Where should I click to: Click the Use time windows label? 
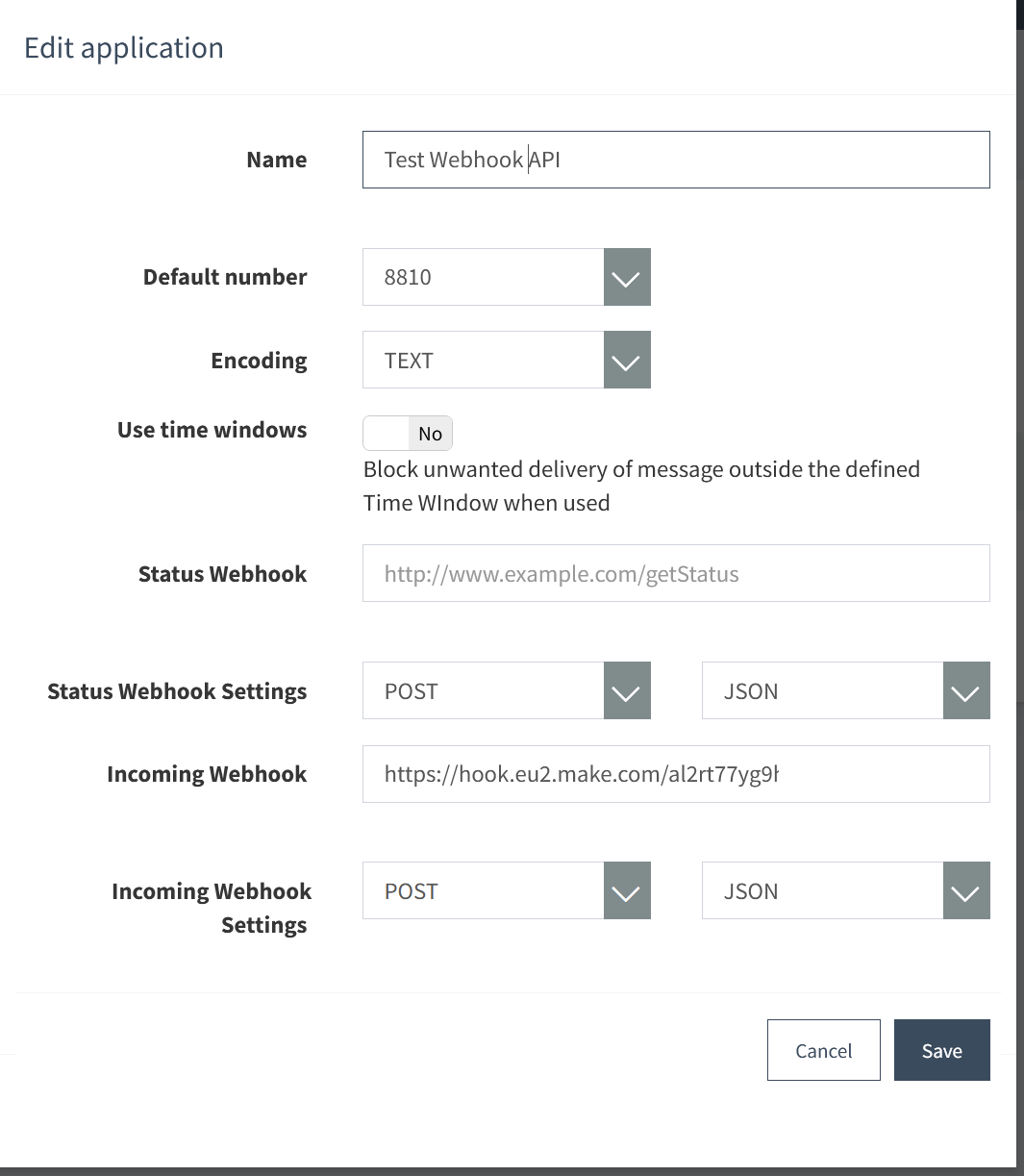pyautogui.click(x=212, y=430)
